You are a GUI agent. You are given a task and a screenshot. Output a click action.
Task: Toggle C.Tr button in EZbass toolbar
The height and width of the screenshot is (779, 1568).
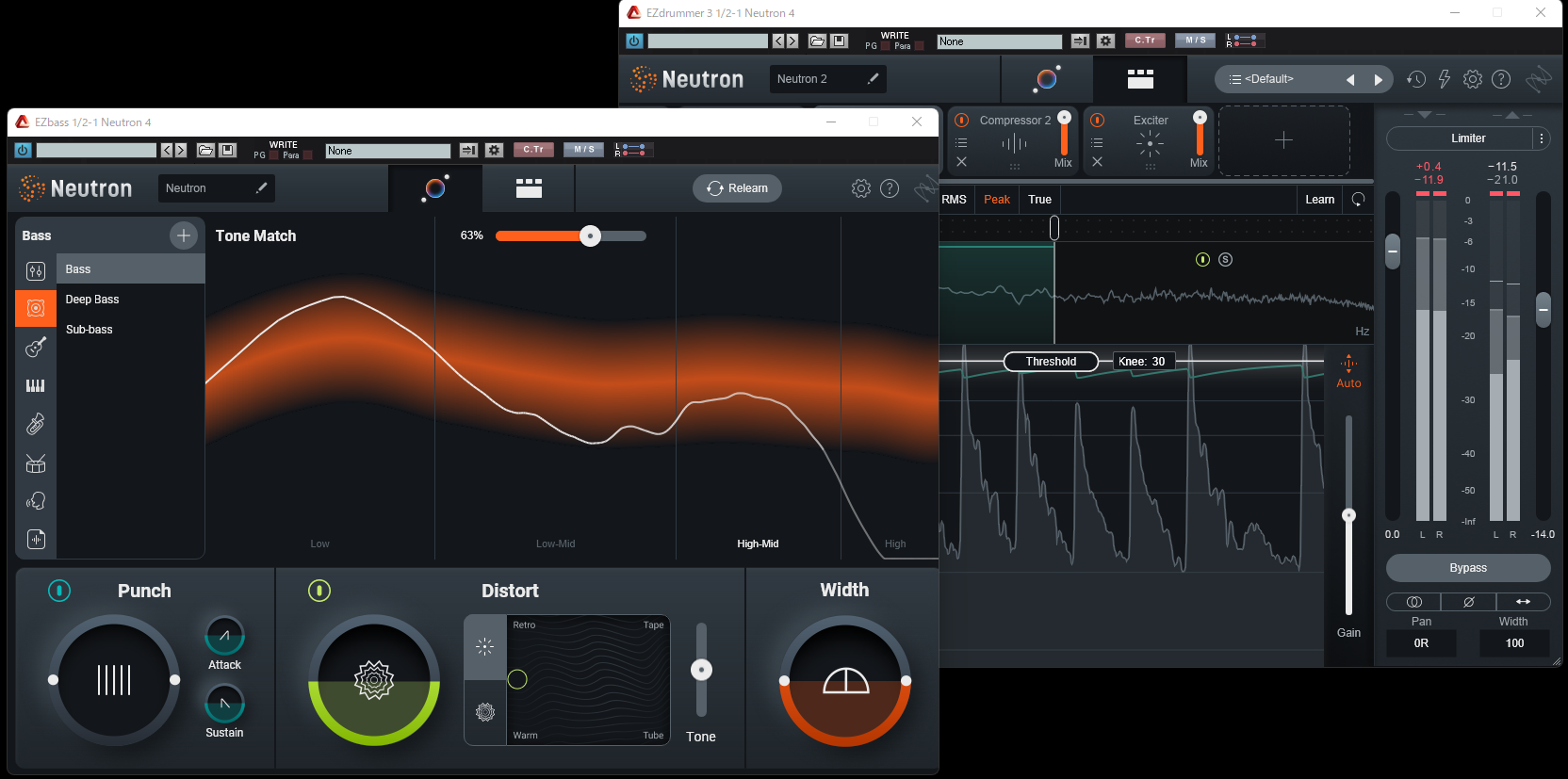(533, 150)
